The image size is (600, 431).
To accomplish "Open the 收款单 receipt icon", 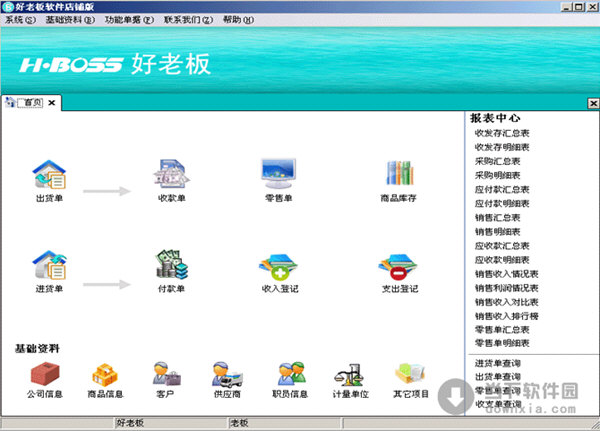I will coord(171,175).
